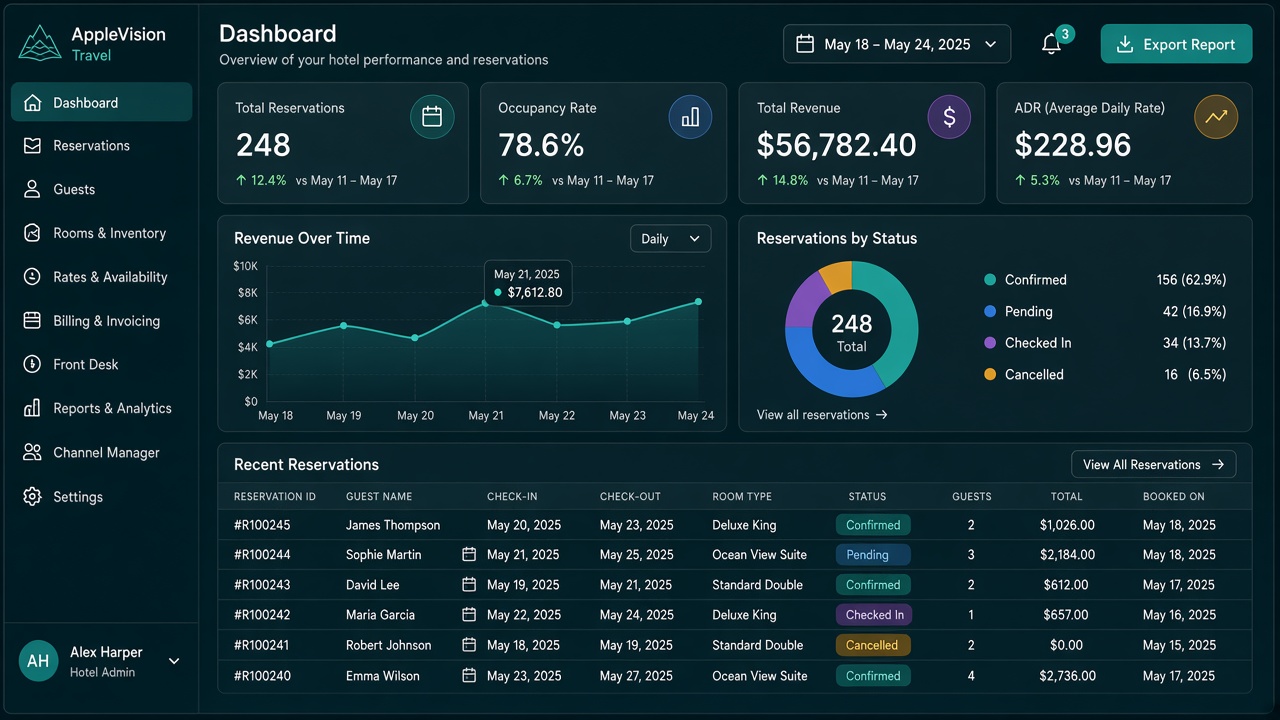Click reservation ID #R100245

[262, 525]
